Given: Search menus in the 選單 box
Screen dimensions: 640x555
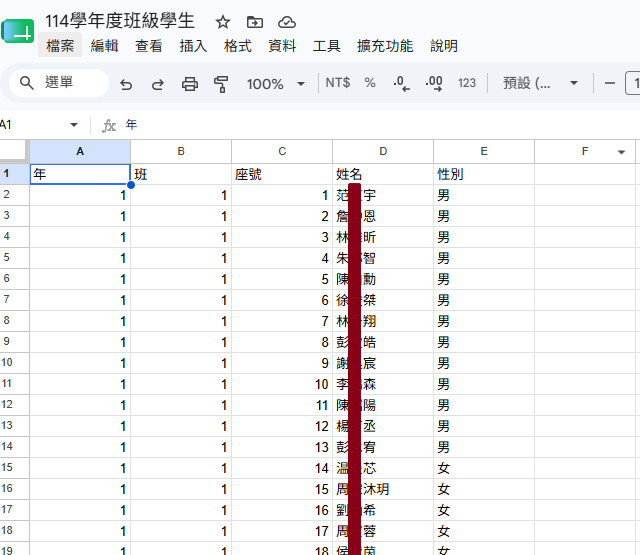Looking at the screenshot, I should click(x=59, y=83).
